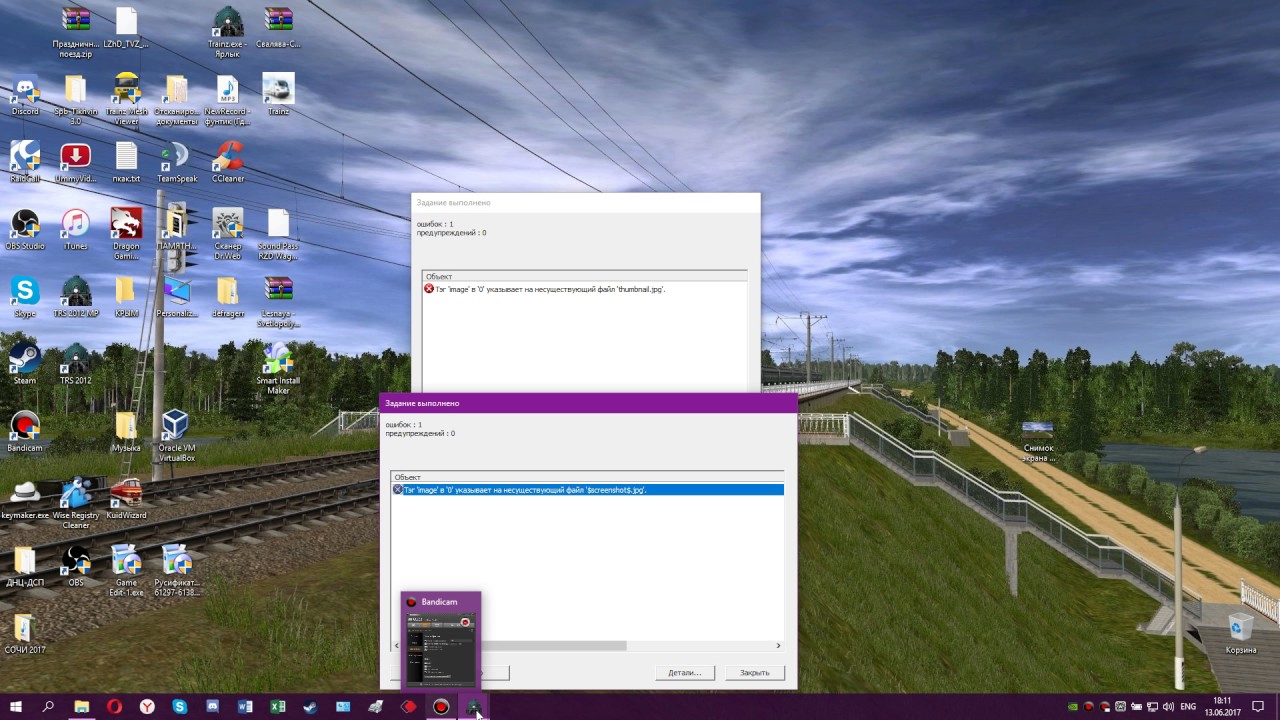Launch Opera from the taskbar
This screenshot has height=720, width=1280.
point(114,707)
